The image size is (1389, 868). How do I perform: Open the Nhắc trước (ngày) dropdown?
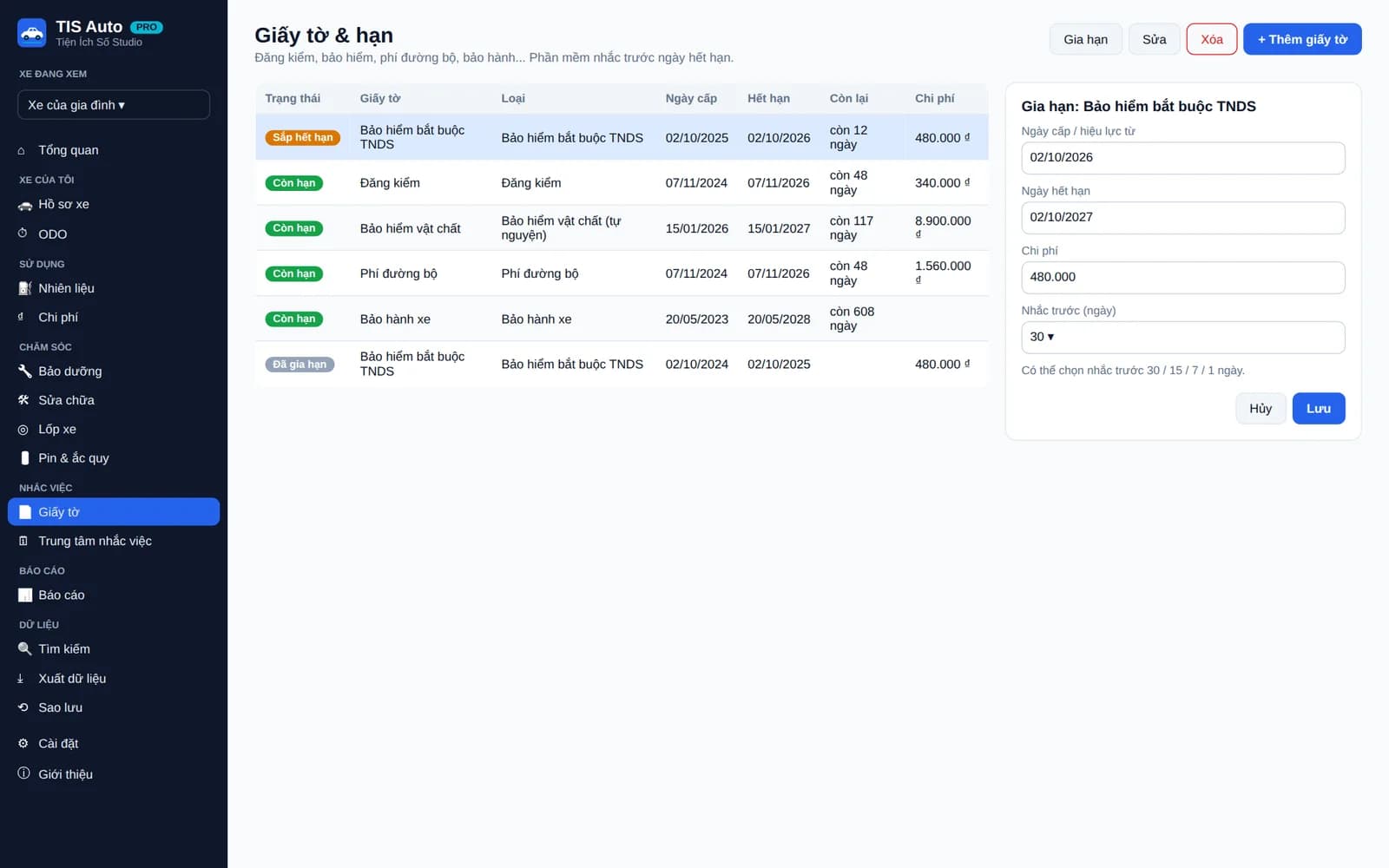pos(1182,337)
